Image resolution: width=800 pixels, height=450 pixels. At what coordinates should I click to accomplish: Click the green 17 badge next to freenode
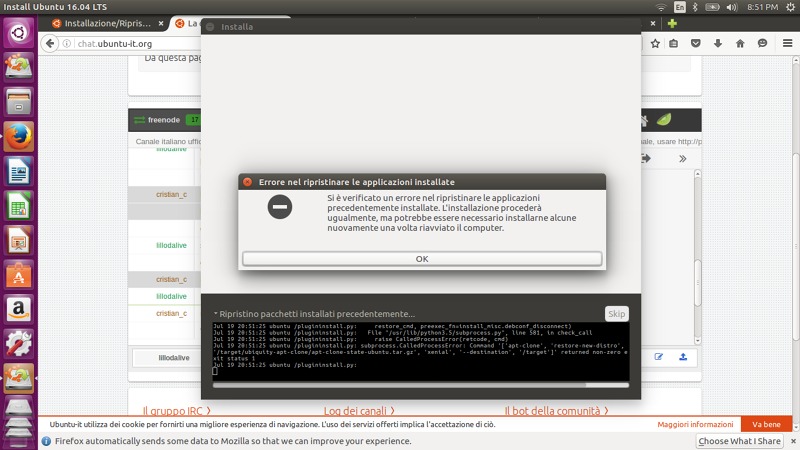point(194,120)
